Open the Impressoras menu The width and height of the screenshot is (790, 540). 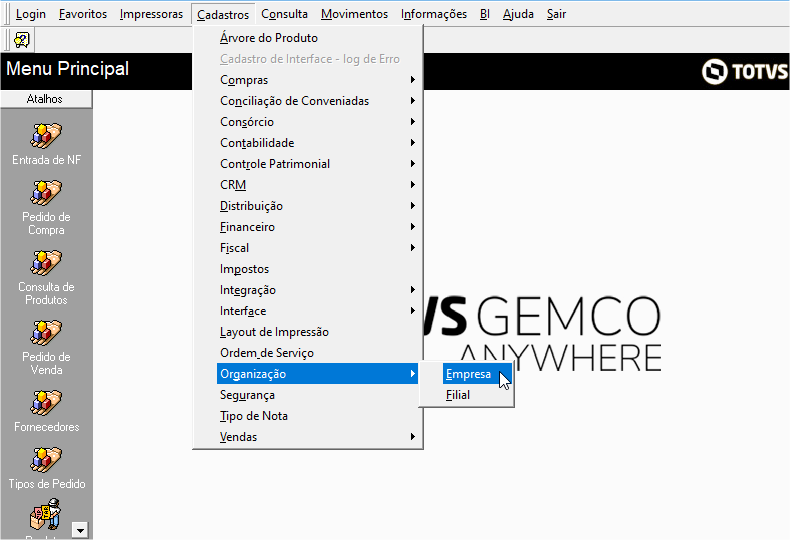[151, 14]
